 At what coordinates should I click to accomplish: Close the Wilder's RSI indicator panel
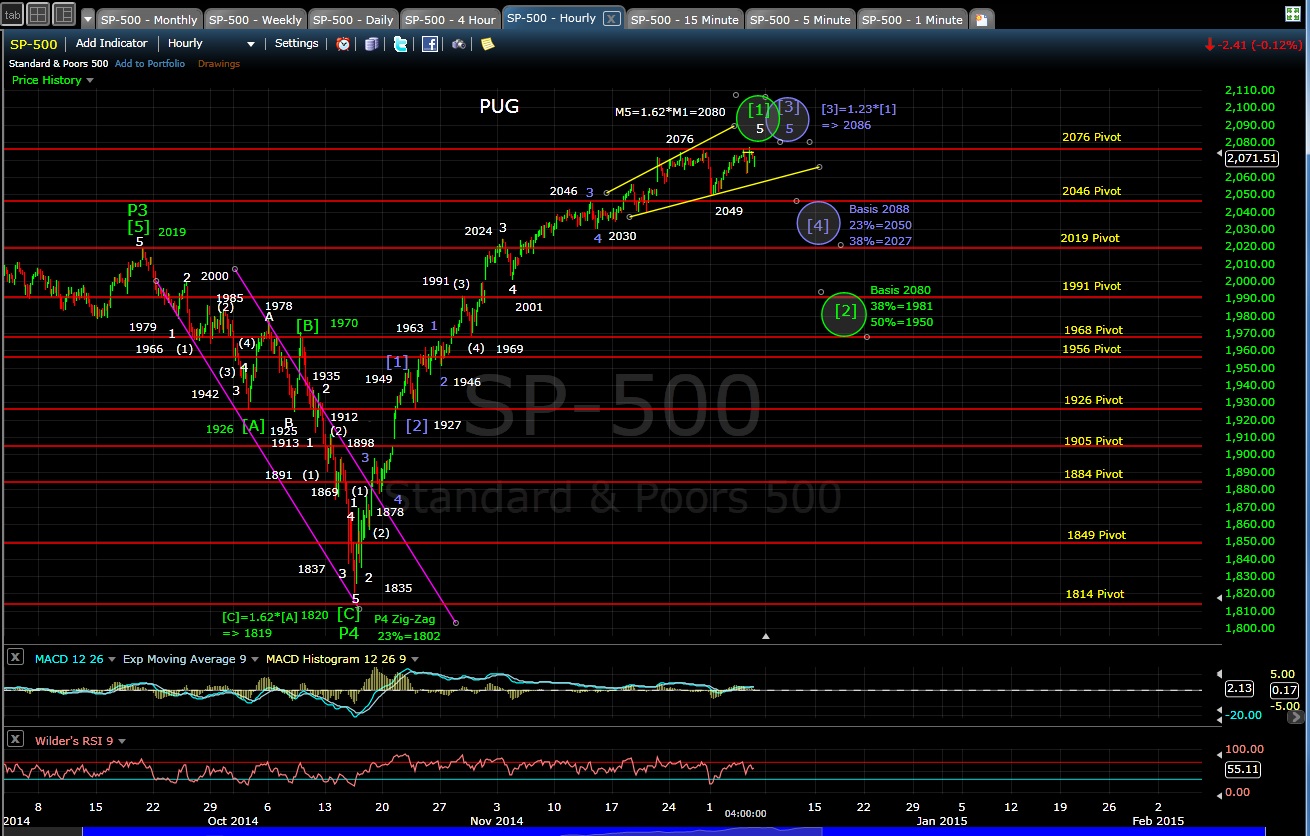point(16,740)
